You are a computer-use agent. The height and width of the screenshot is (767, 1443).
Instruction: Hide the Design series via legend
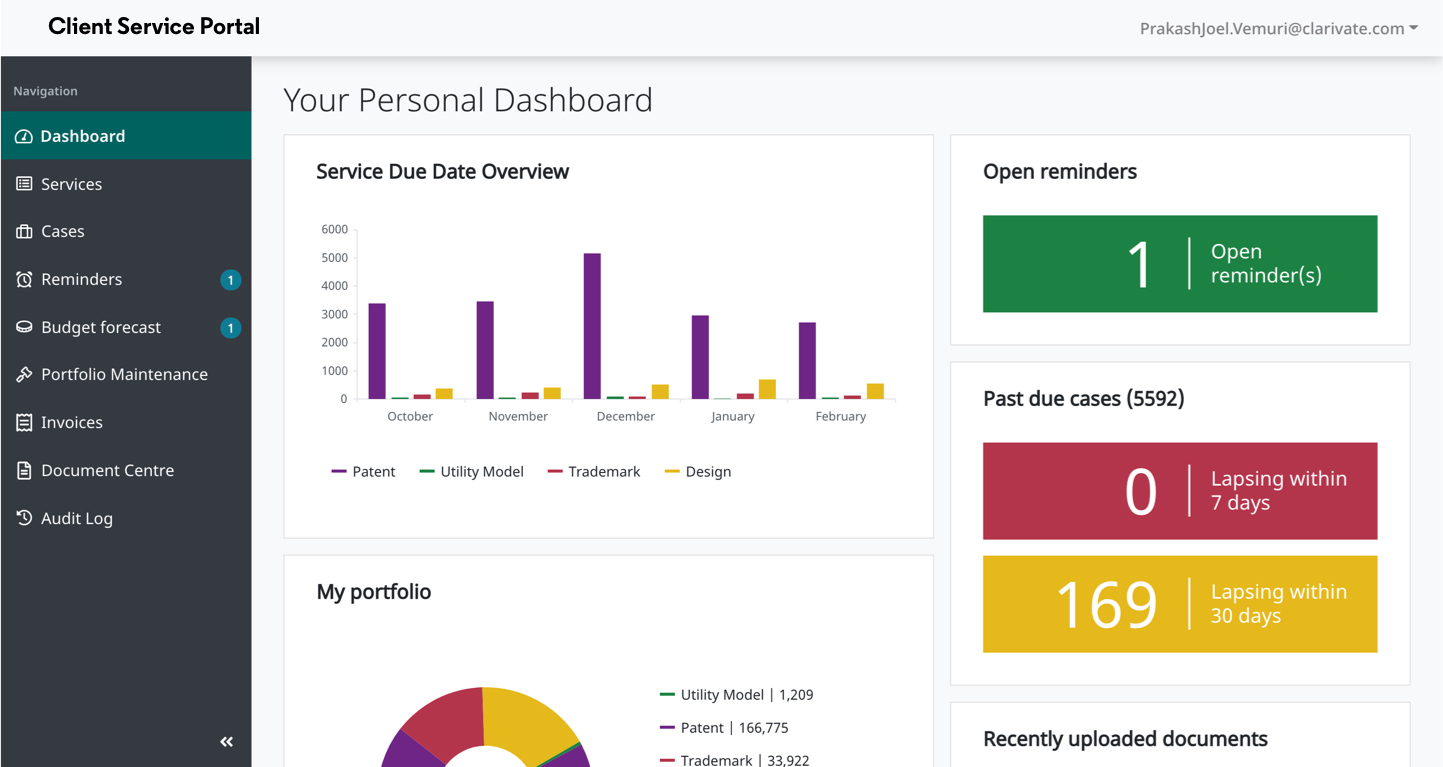tap(698, 472)
